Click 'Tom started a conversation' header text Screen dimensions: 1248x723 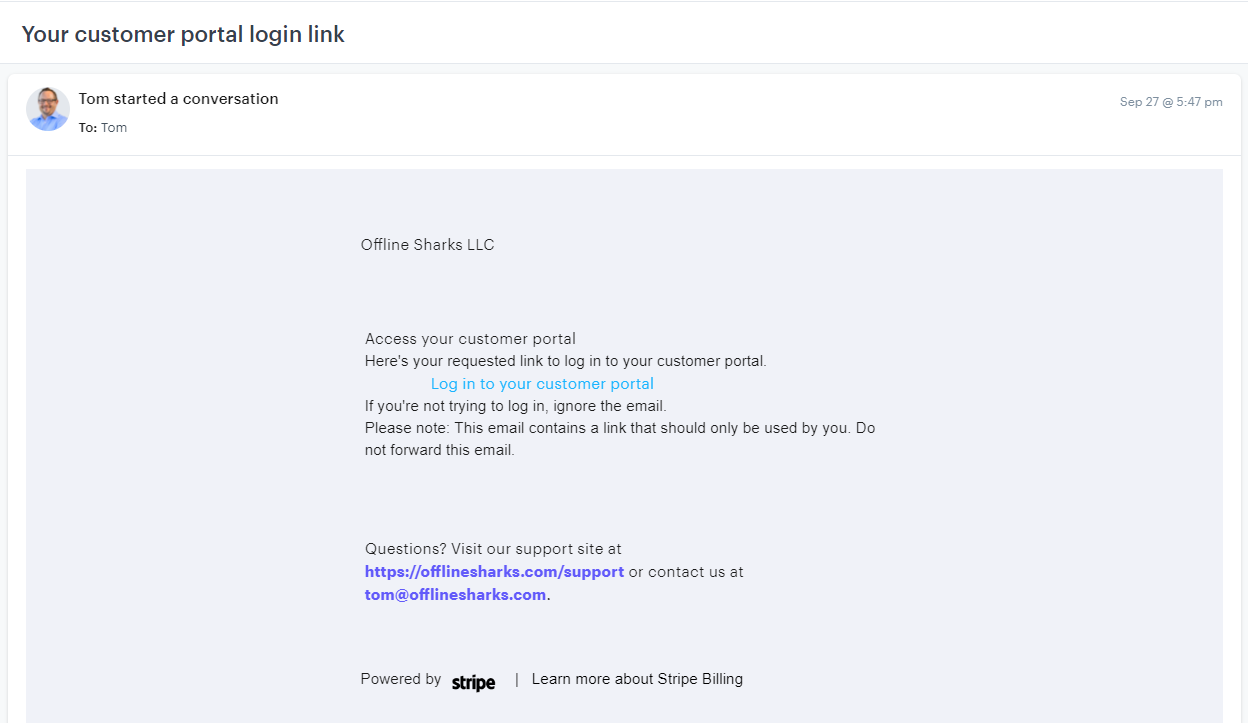[x=179, y=98]
